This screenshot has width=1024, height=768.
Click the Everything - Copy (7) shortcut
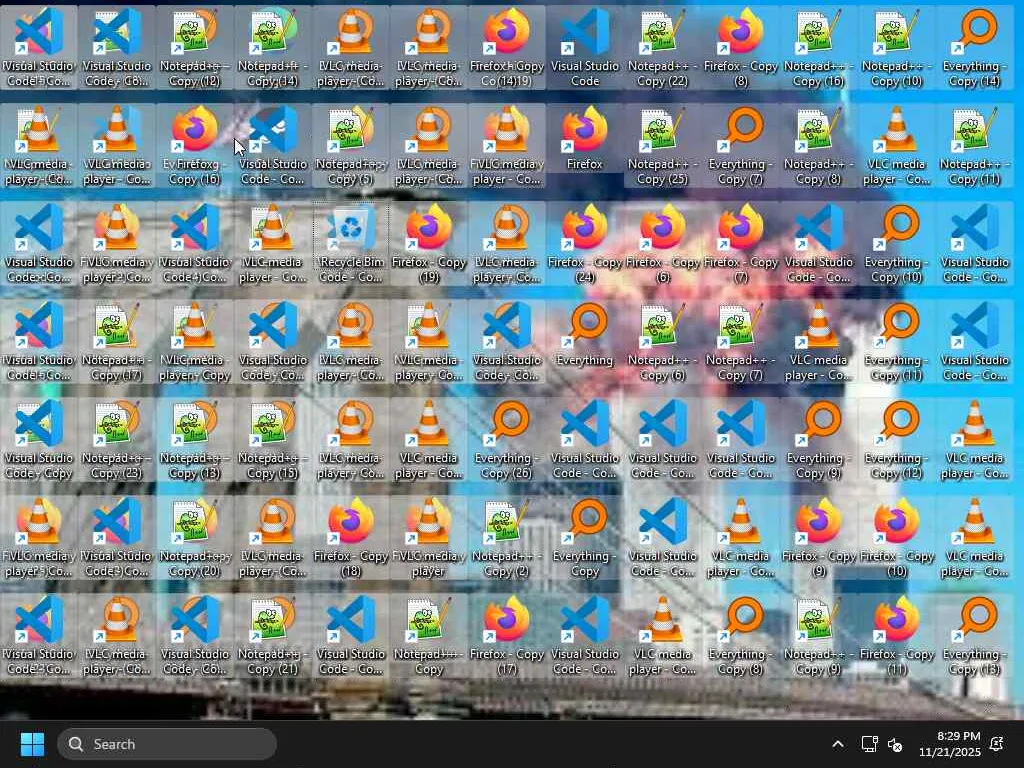point(741,146)
